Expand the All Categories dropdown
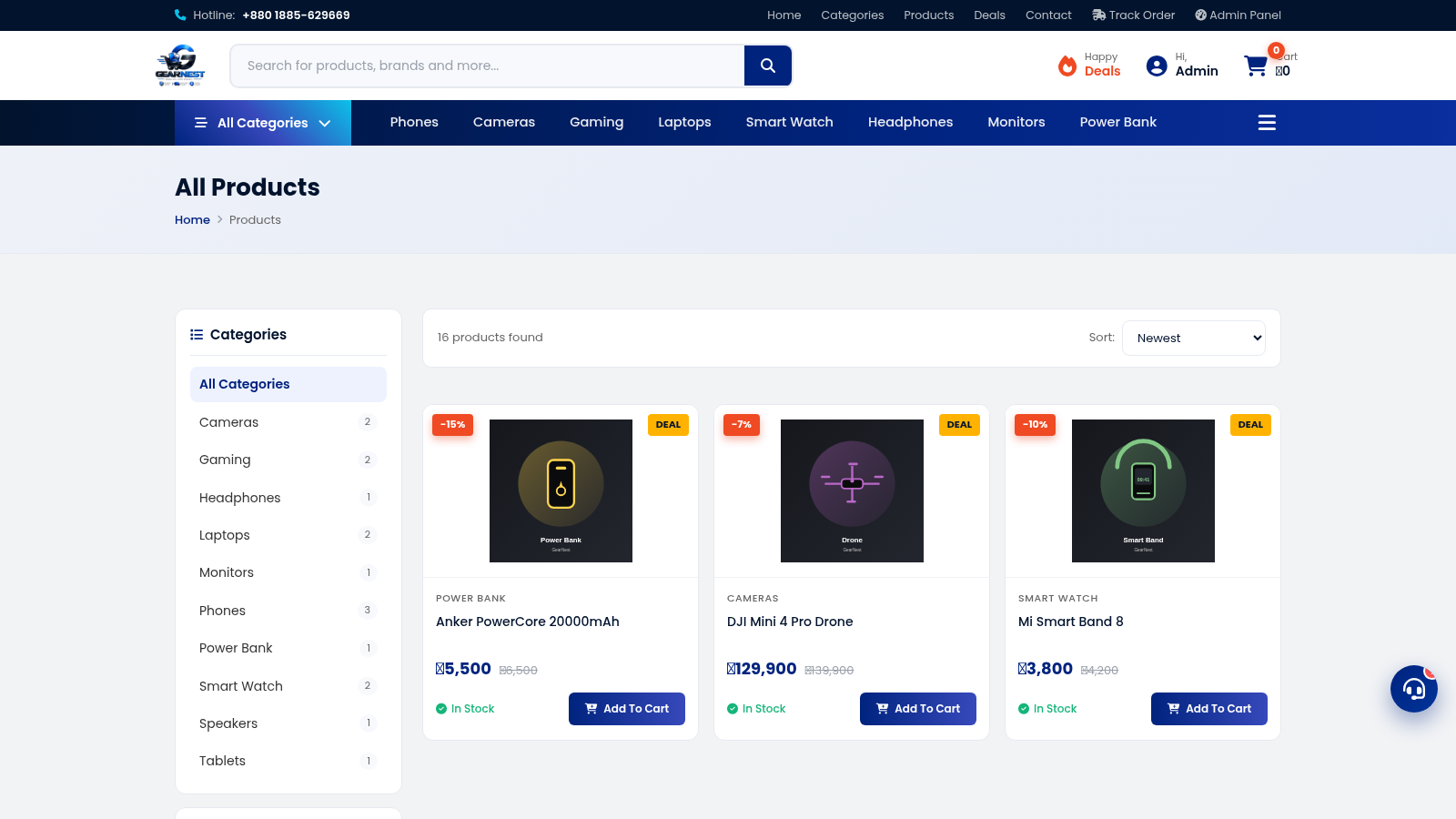The height and width of the screenshot is (819, 1456). 263,123
